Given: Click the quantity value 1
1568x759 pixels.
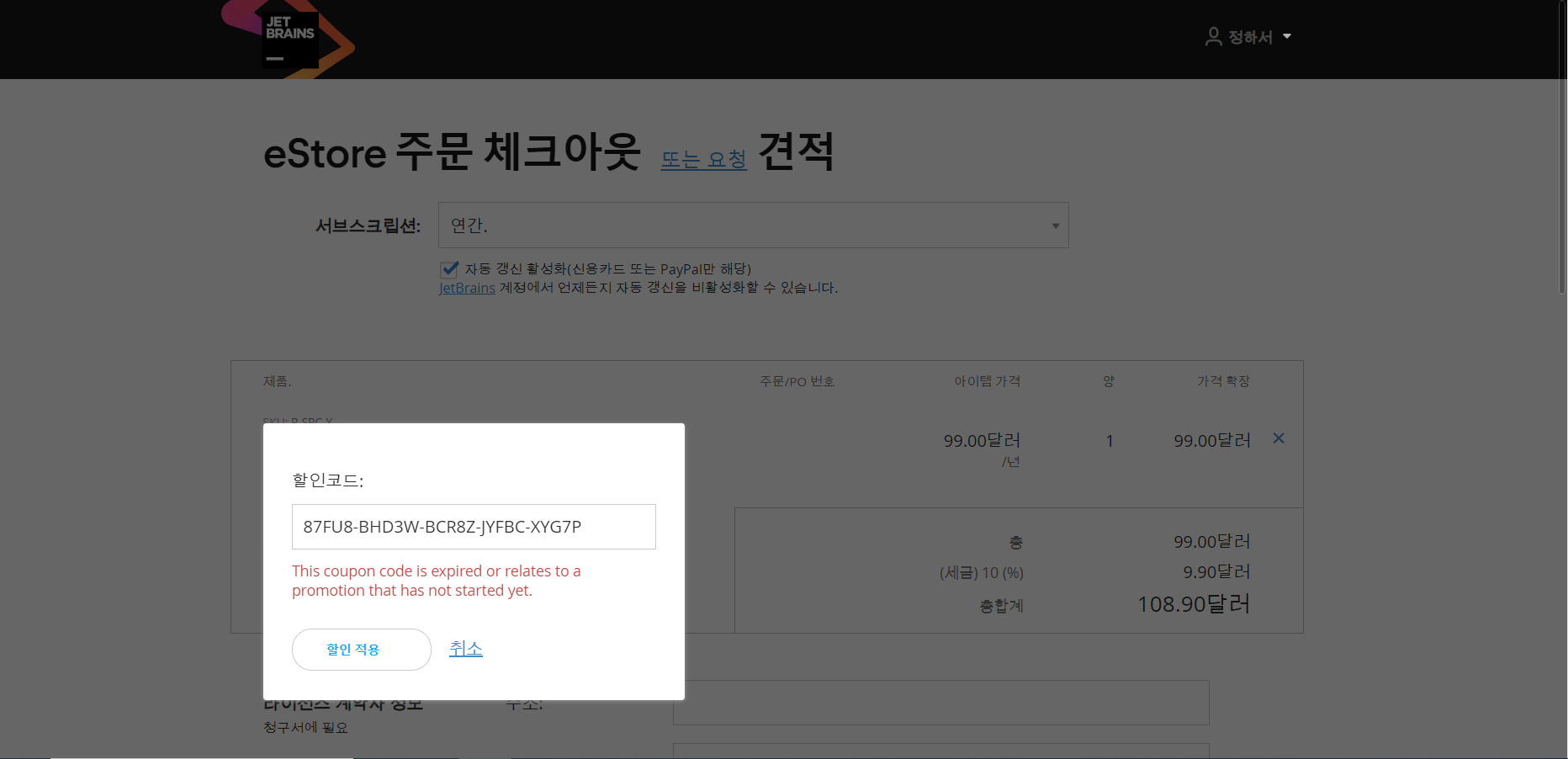Looking at the screenshot, I should click(x=1110, y=441).
